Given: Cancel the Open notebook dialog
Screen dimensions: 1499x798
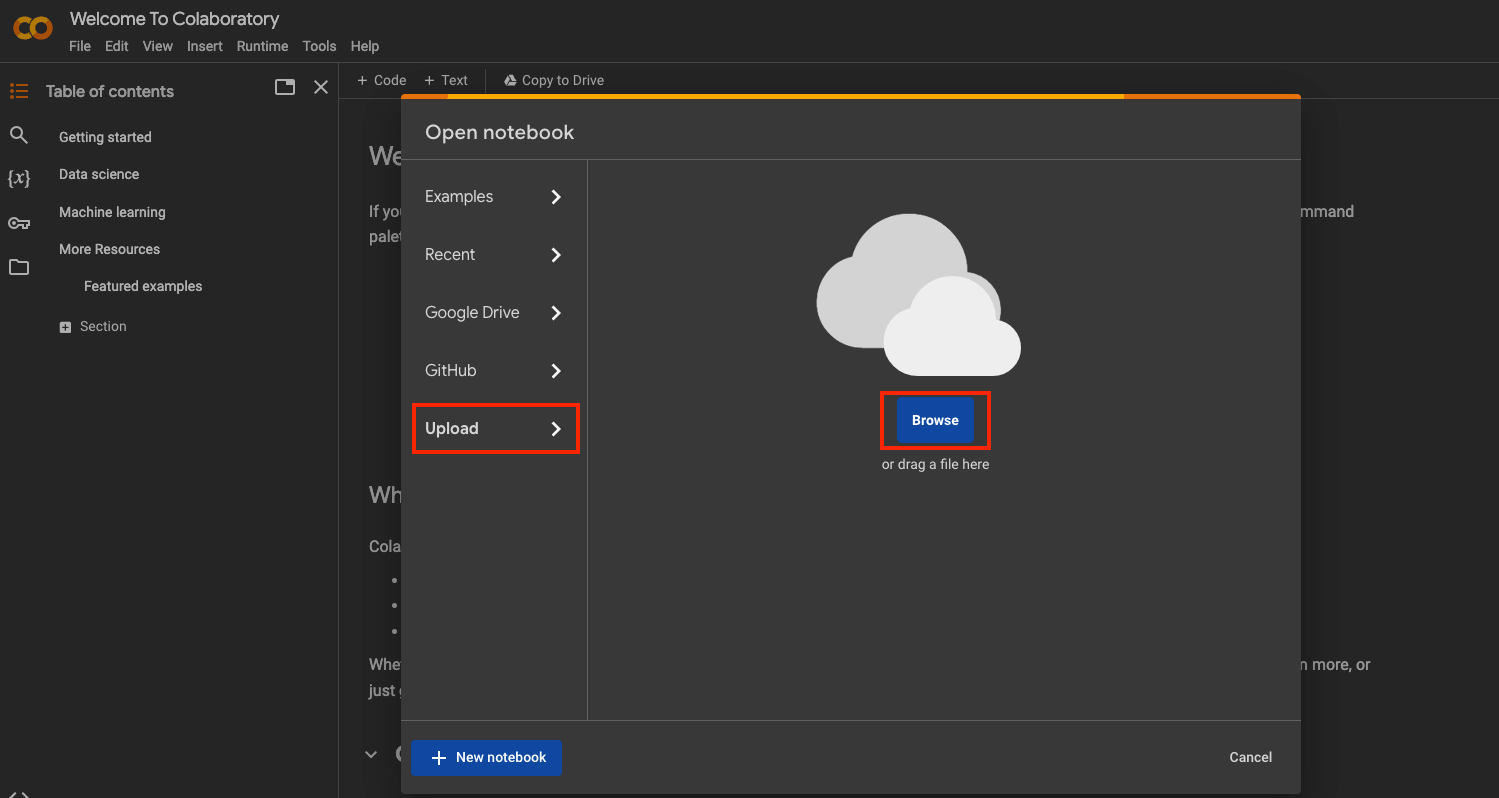Looking at the screenshot, I should coord(1249,757).
